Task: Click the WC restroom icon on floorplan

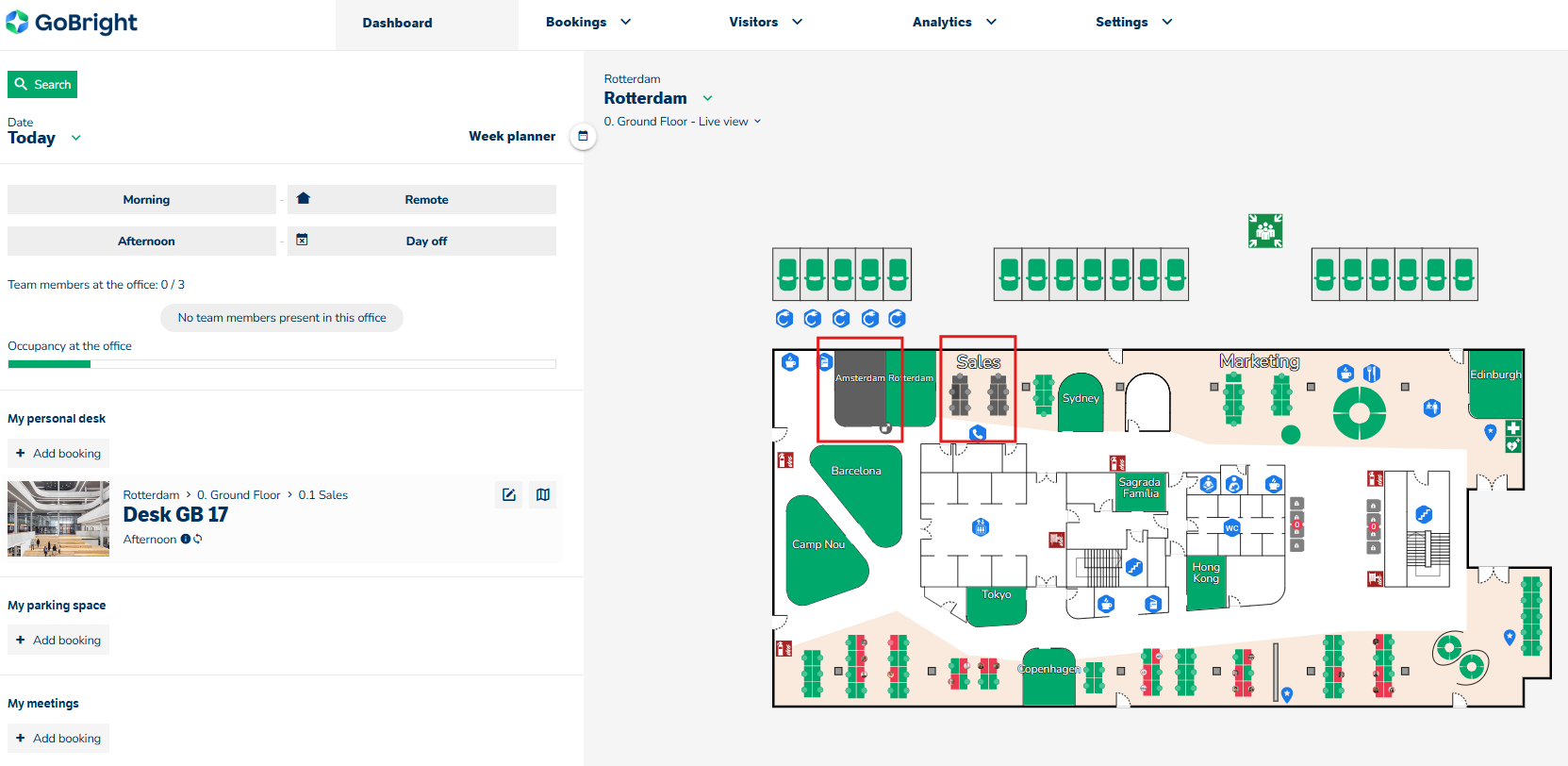Action: coord(1231,527)
